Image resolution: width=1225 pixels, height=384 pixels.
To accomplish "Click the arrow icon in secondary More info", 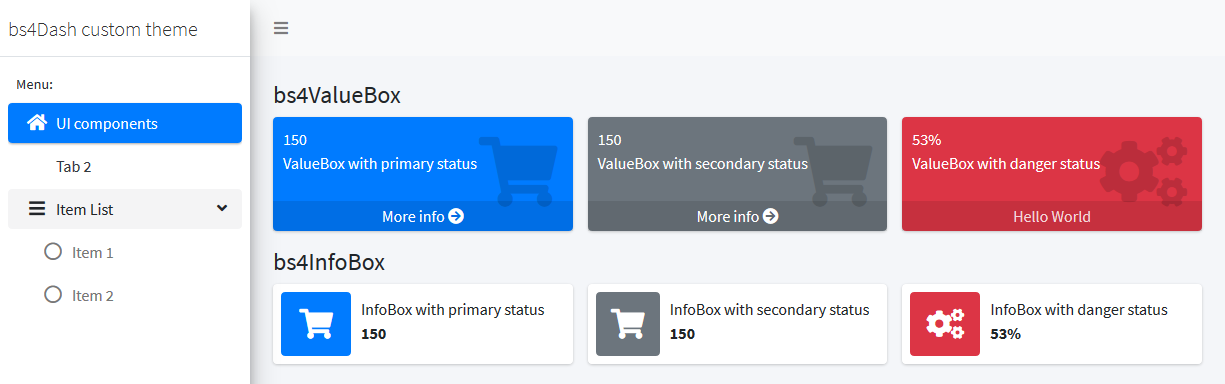I will click(771, 216).
